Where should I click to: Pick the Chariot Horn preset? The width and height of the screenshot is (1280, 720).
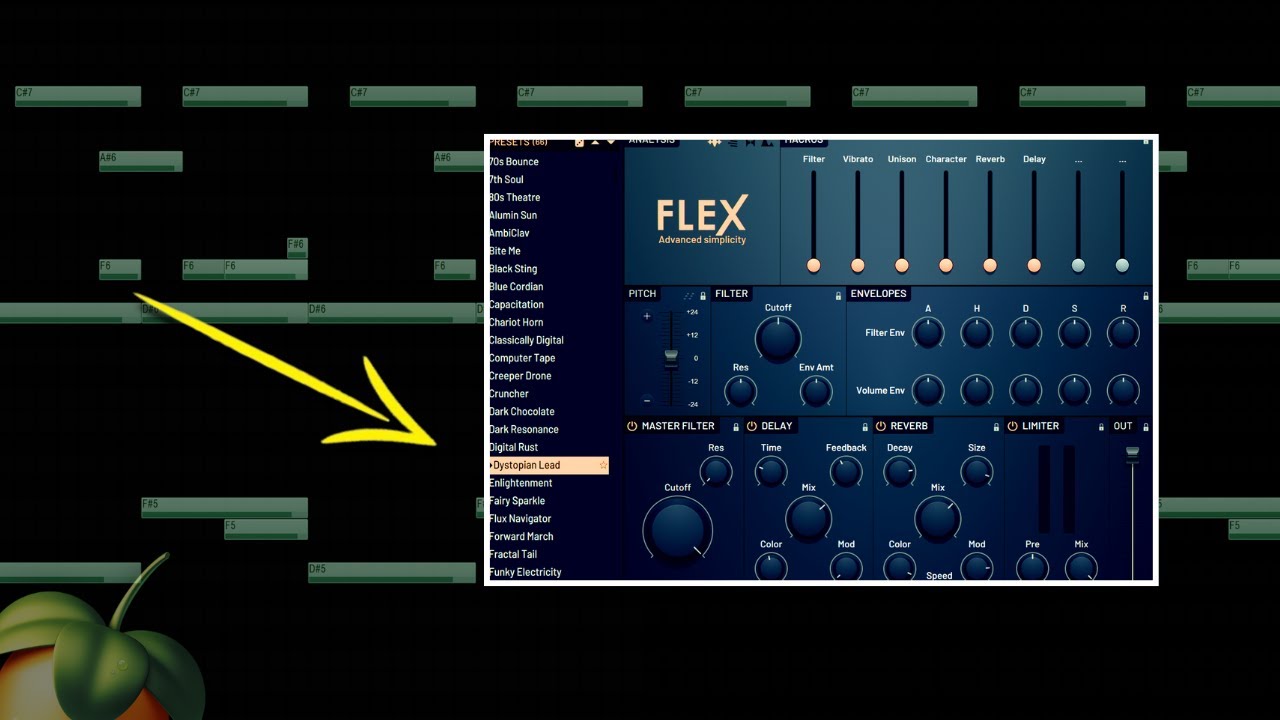(x=516, y=323)
